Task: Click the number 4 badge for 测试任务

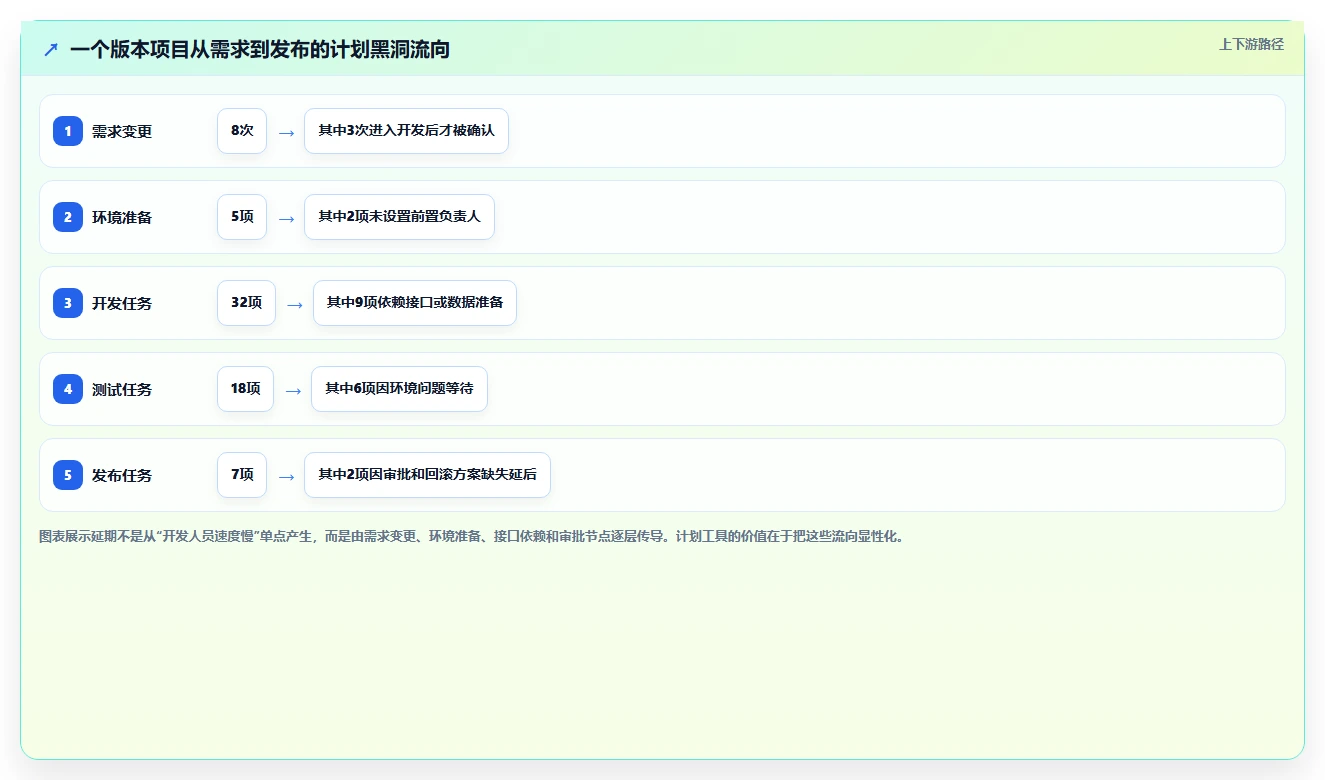Action: pos(68,389)
